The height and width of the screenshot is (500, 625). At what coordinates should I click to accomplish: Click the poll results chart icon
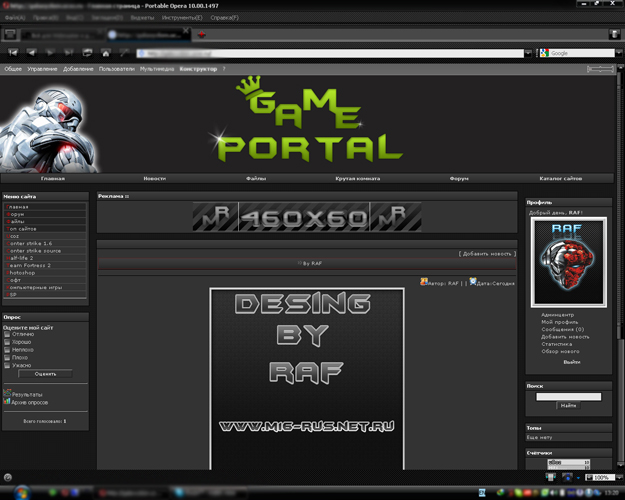pos(7,394)
